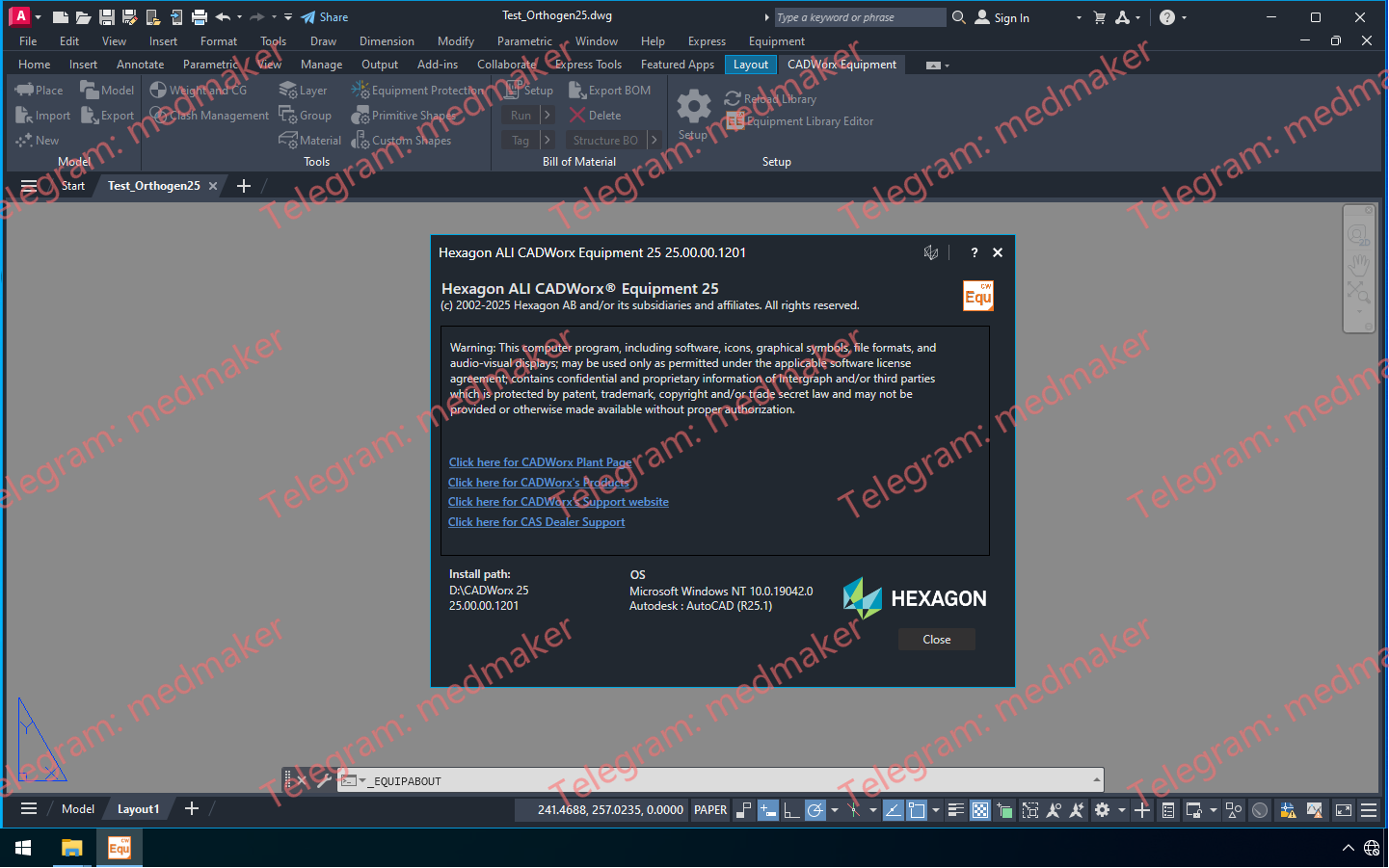This screenshot has height=868, width=1389.
Task: Toggle Polar Tracking in status bar
Action: [x=815, y=810]
